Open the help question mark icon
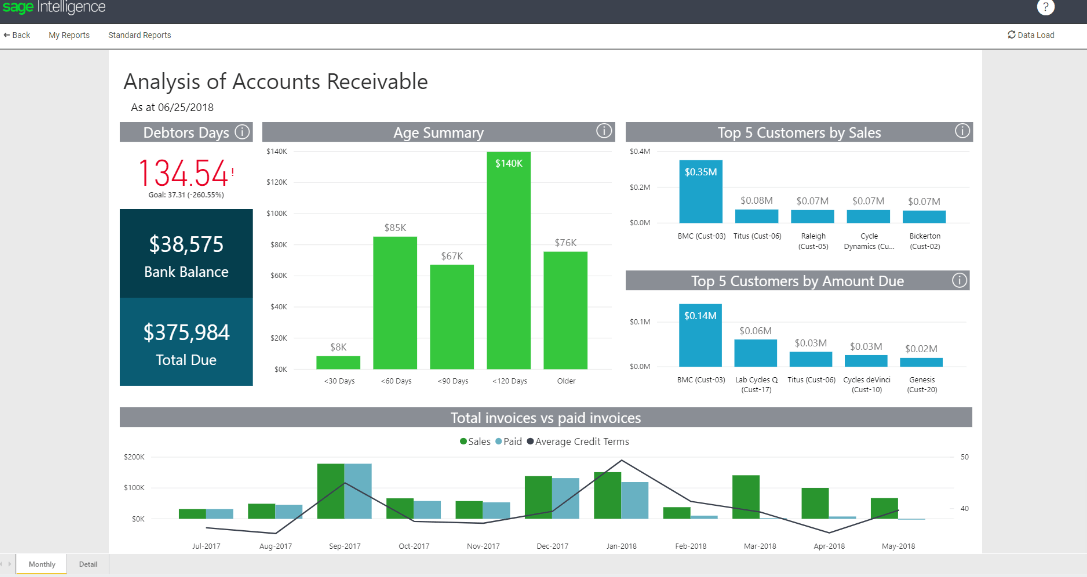Image resolution: width=1087 pixels, height=577 pixels. pyautogui.click(x=1046, y=8)
